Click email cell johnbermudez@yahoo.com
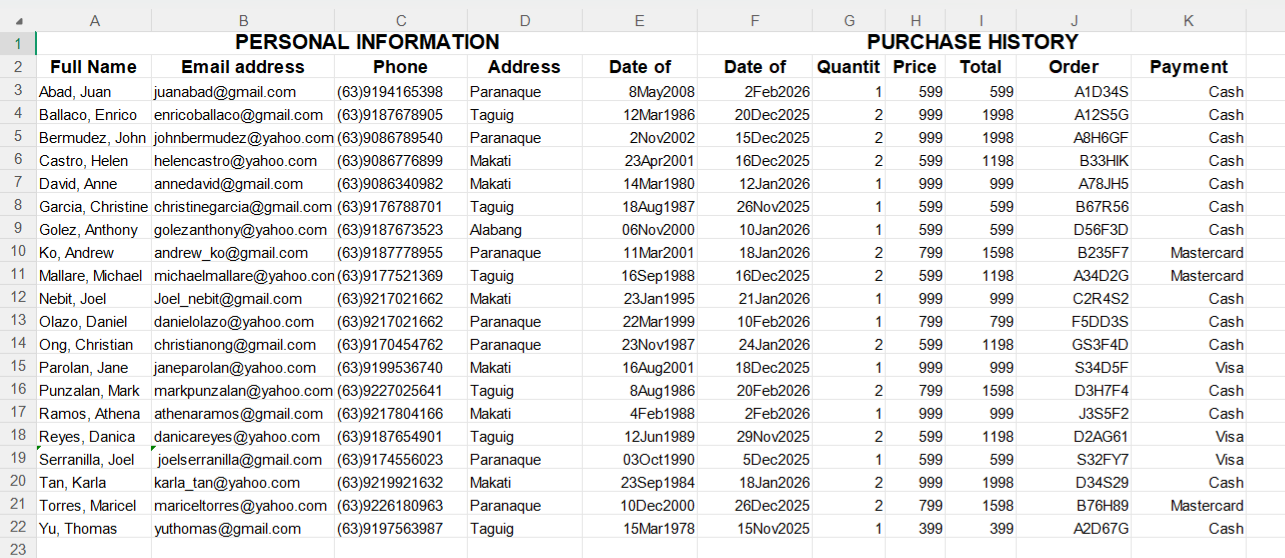1285x558 pixels. pos(243,138)
